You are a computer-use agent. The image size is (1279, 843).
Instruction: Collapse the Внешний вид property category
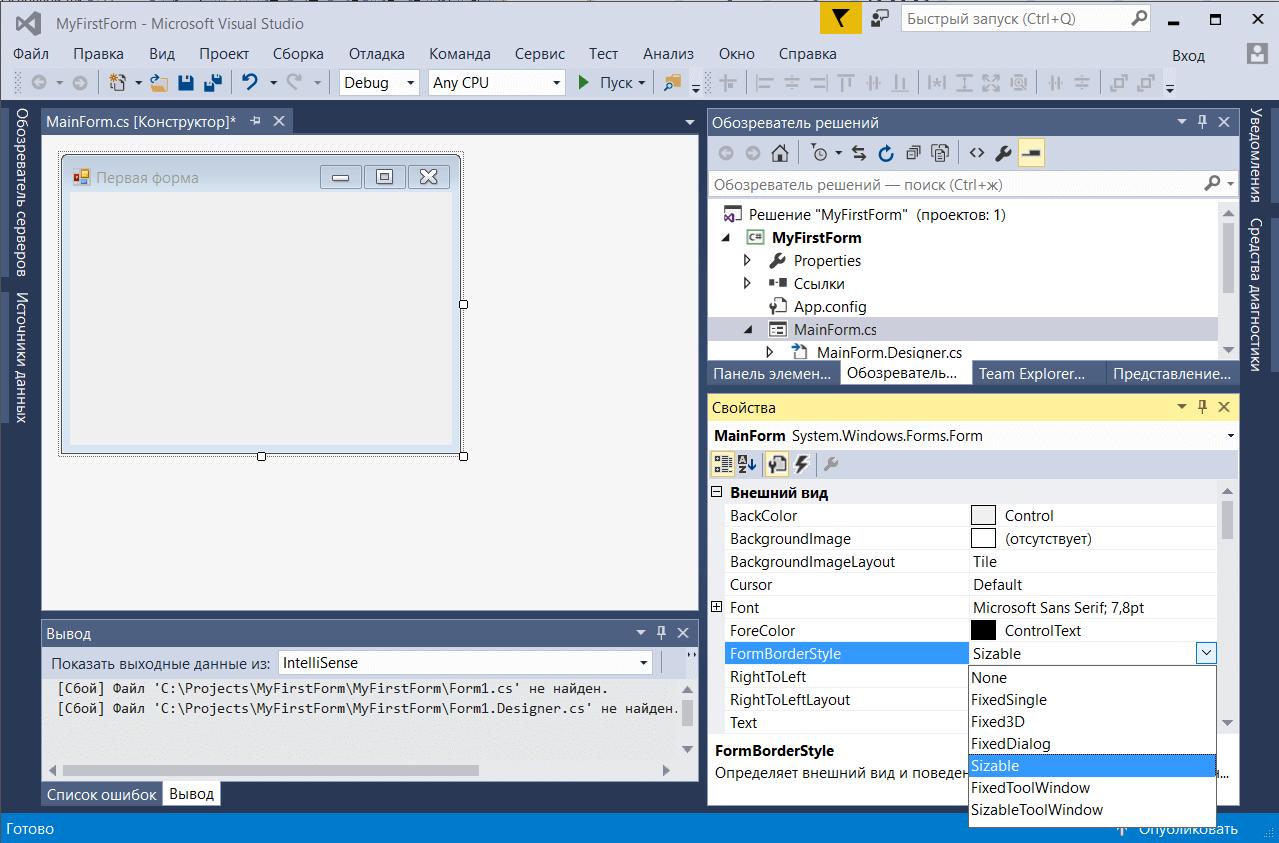tap(716, 492)
